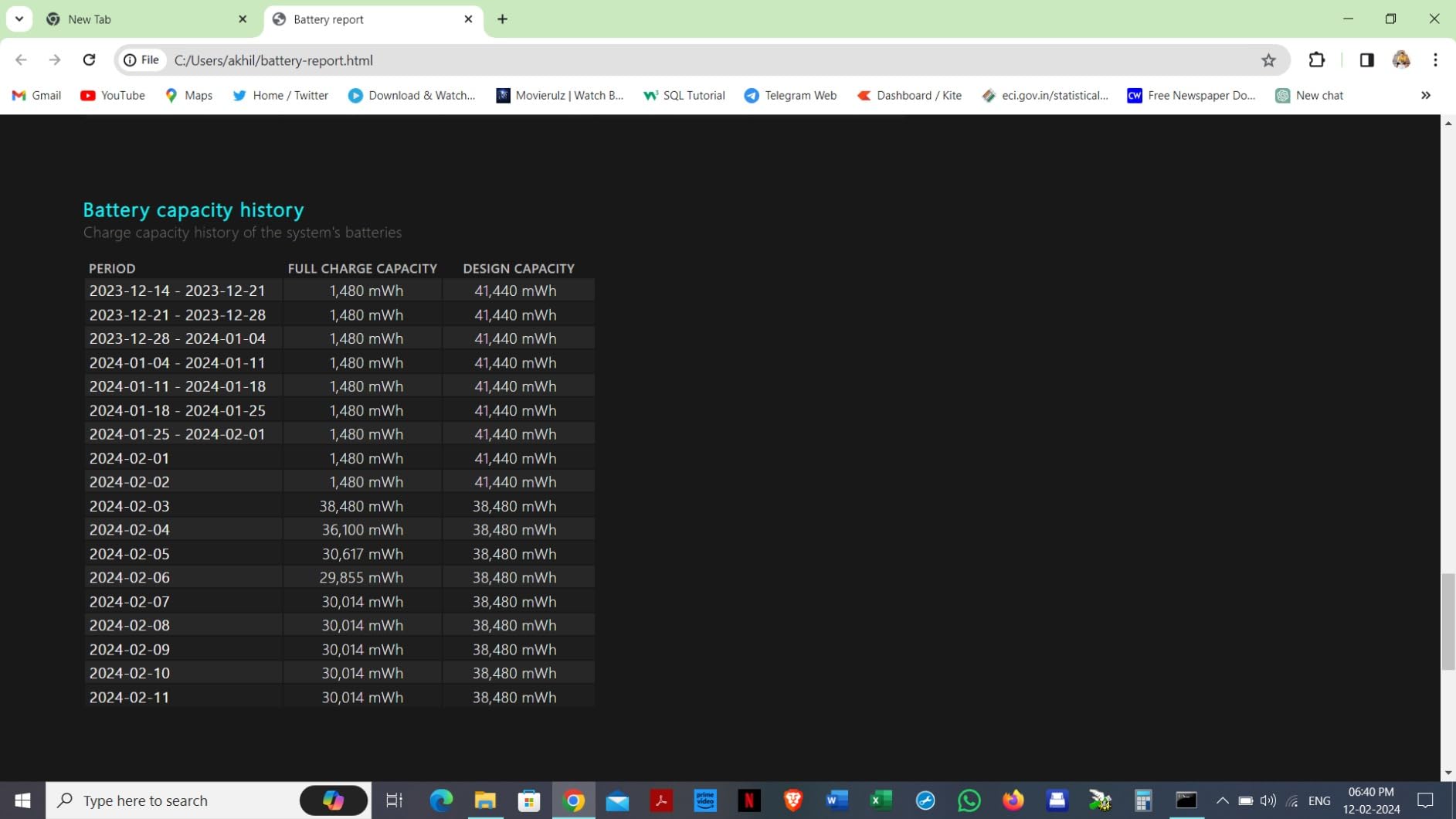Open Adobe Acrobat from taskbar
Viewport: 1456px width, 819px height.
click(661, 800)
